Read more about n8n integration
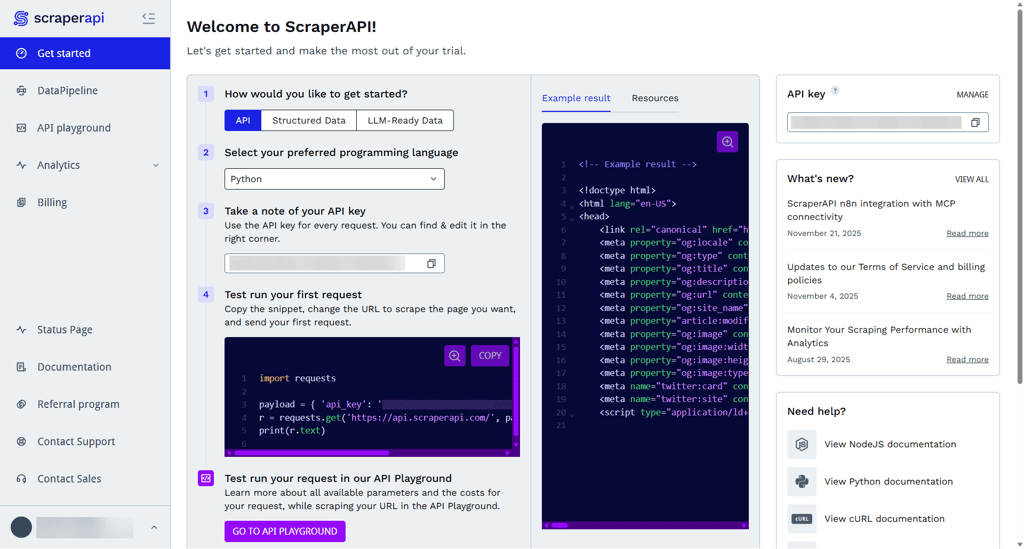 (x=967, y=234)
